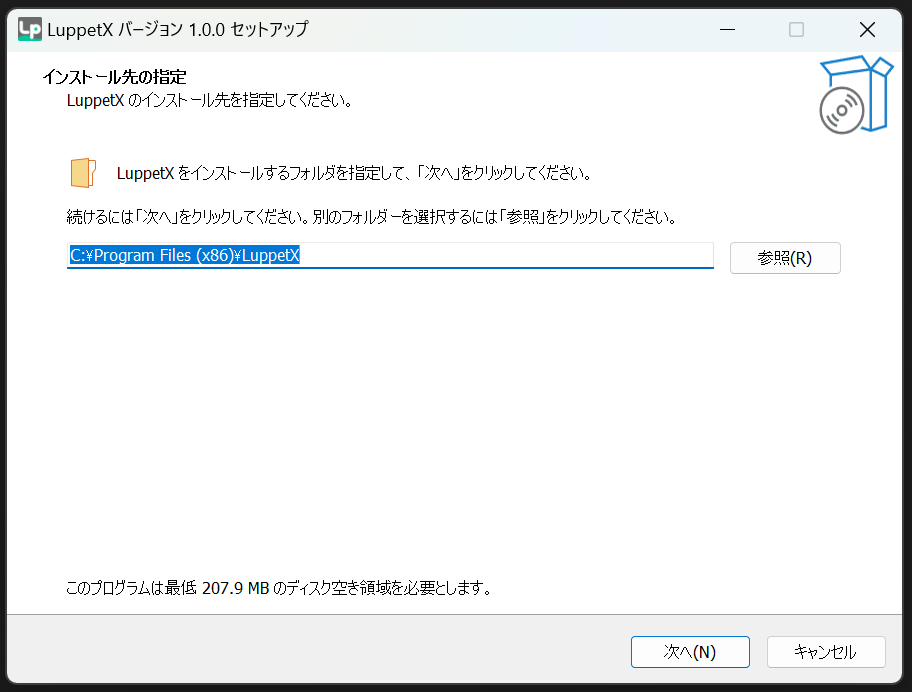Click the LuppetX logo in title bar
Screen dimensions: 912x692
coord(29,30)
